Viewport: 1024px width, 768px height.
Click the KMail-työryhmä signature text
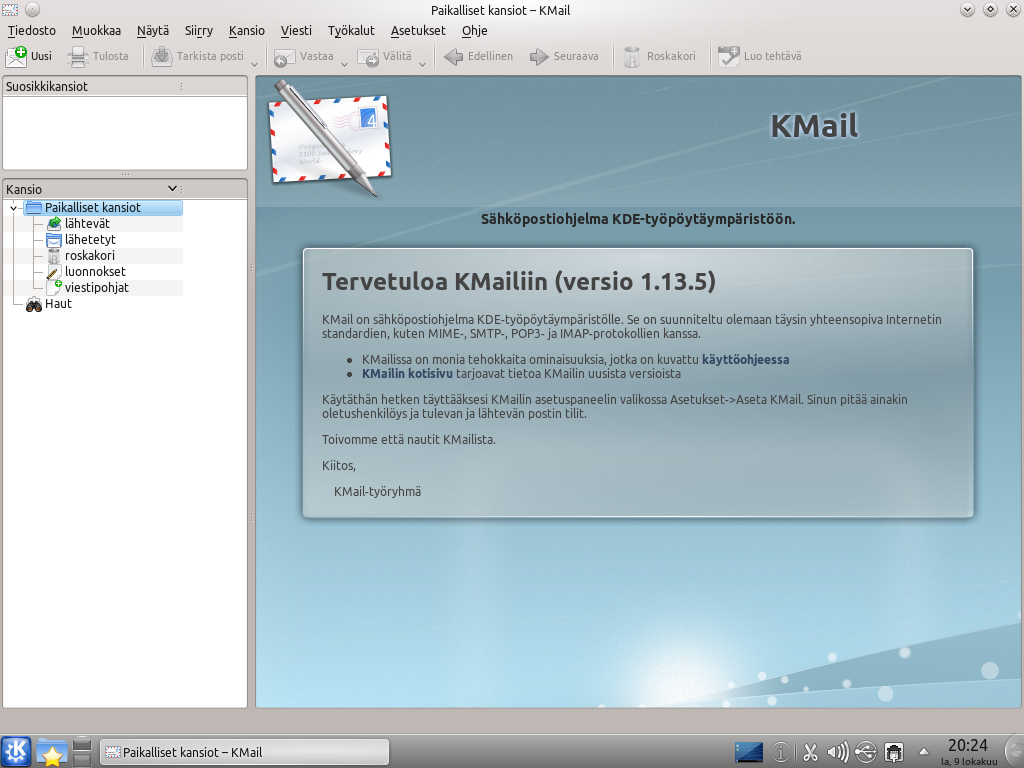click(x=377, y=492)
